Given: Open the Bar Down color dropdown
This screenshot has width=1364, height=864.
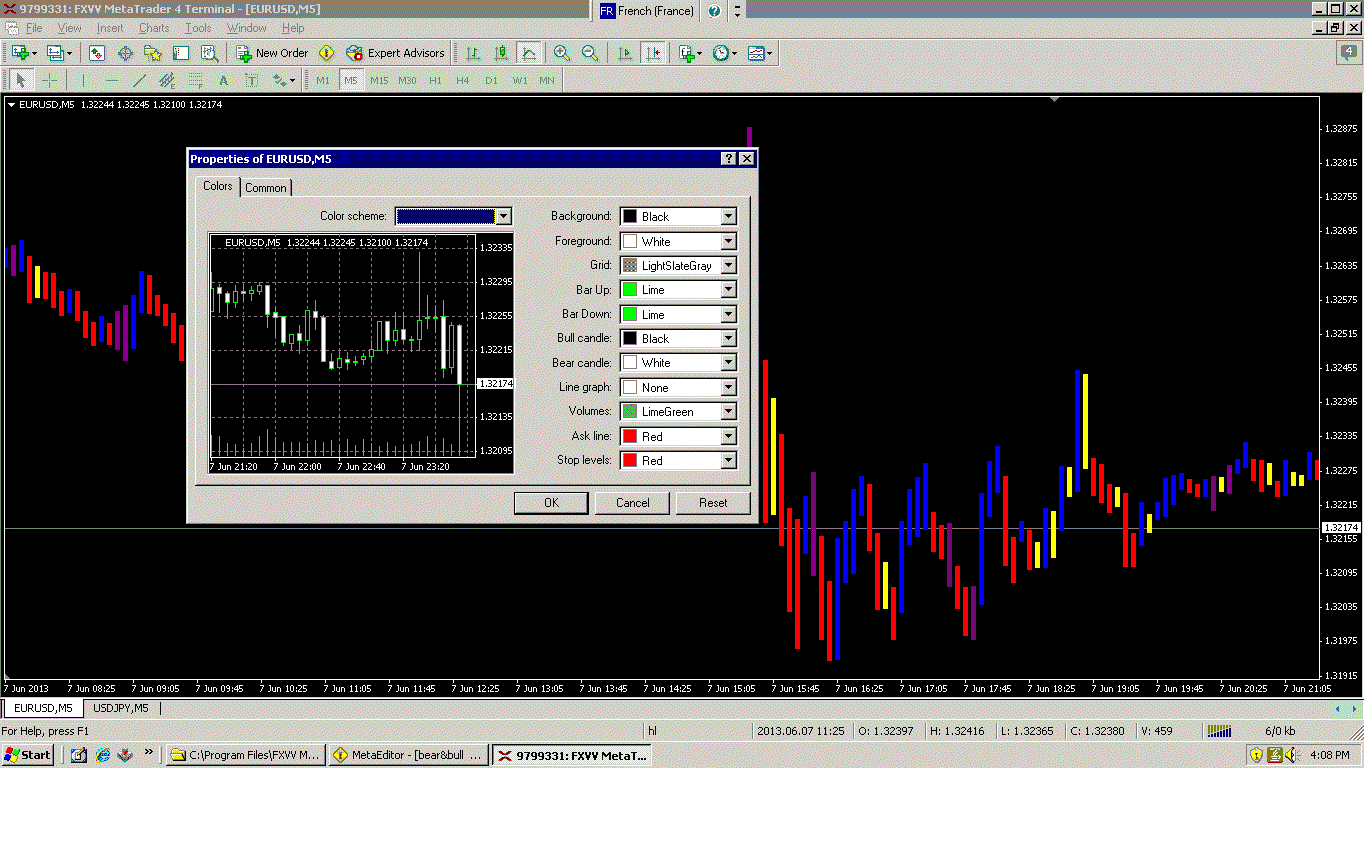Looking at the screenshot, I should (x=728, y=314).
